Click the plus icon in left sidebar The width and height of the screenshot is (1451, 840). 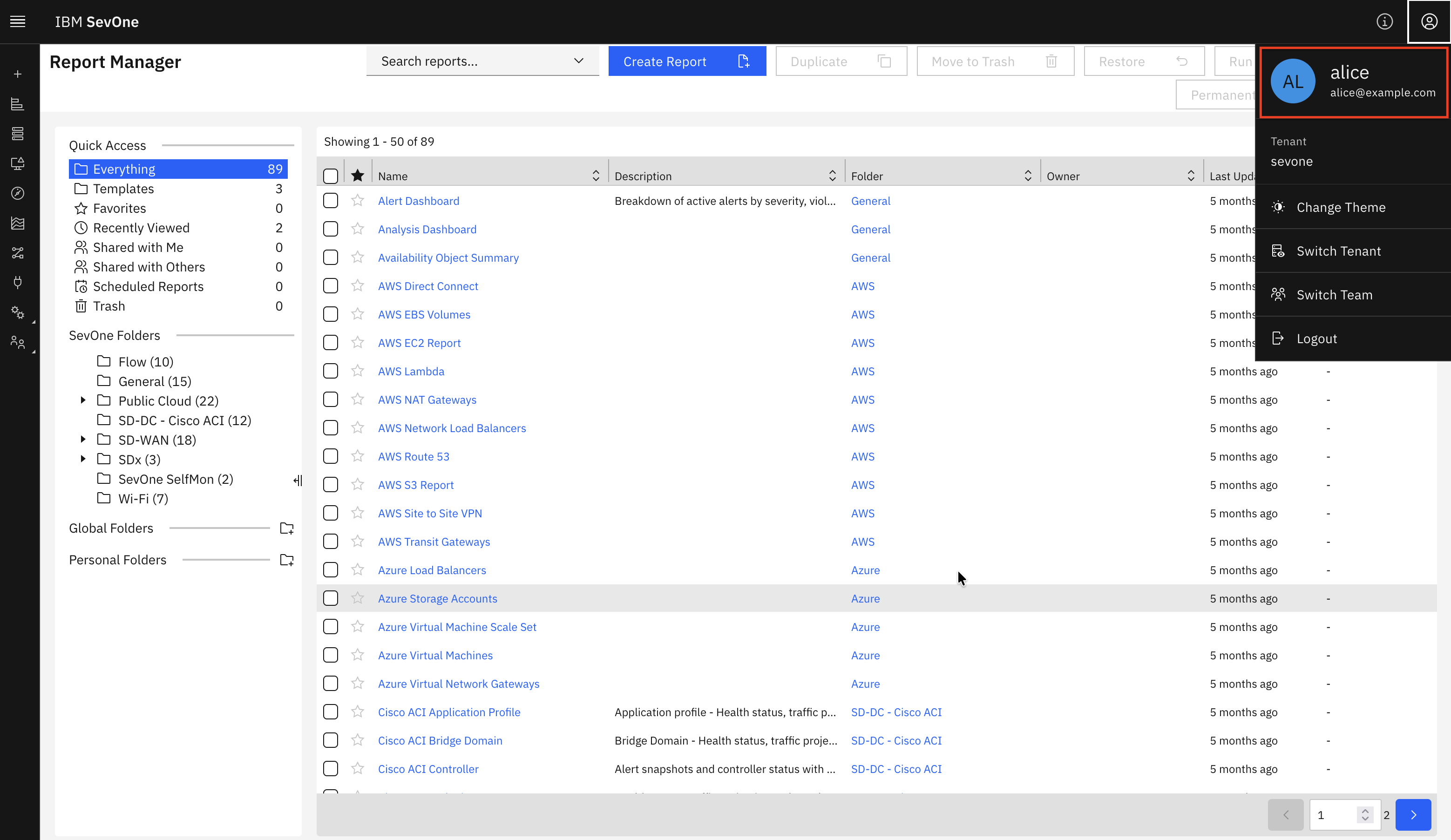[18, 75]
